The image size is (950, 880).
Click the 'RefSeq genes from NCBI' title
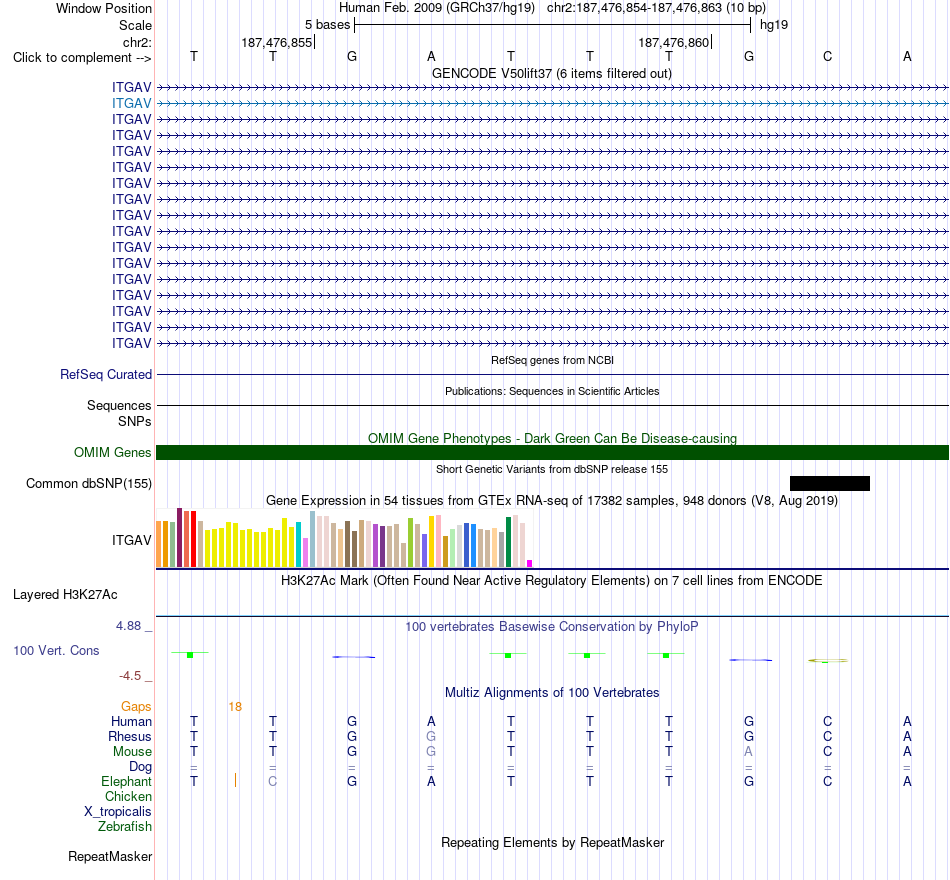point(553,360)
